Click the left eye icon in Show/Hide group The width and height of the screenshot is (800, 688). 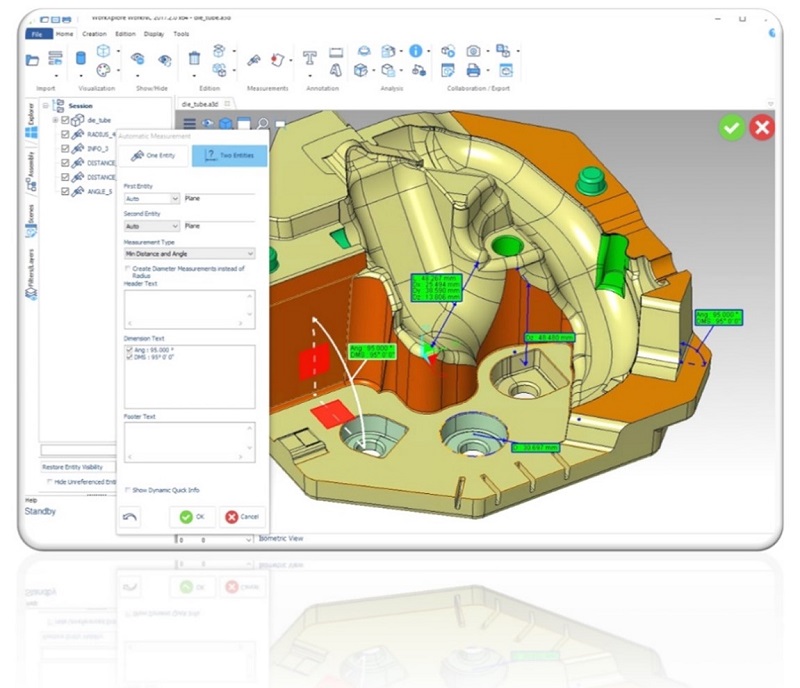coord(137,59)
